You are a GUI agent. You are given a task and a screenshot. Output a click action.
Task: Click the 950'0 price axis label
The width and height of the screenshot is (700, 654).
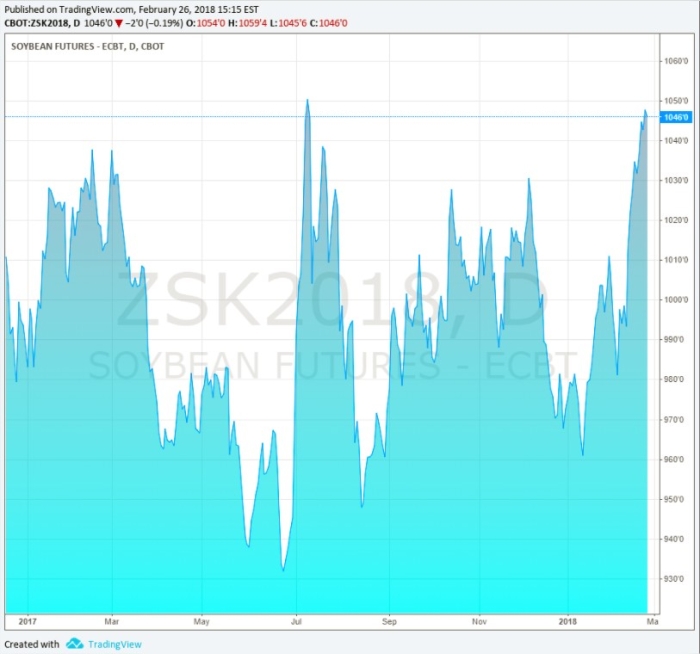[674, 499]
